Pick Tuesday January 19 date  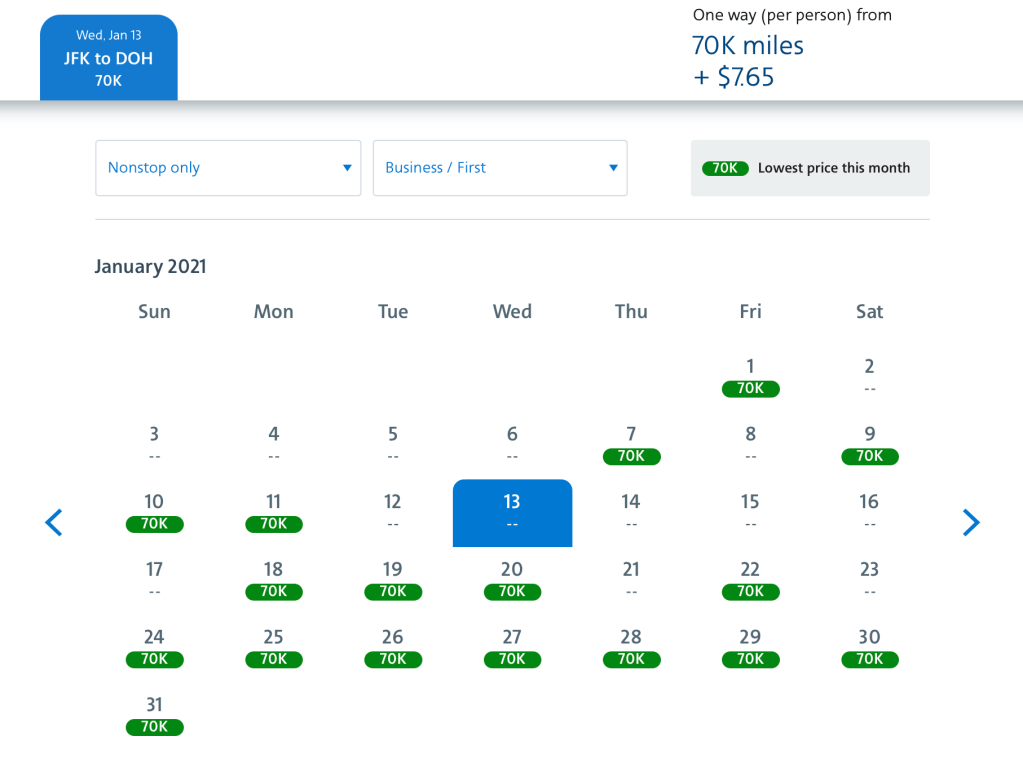tap(393, 580)
